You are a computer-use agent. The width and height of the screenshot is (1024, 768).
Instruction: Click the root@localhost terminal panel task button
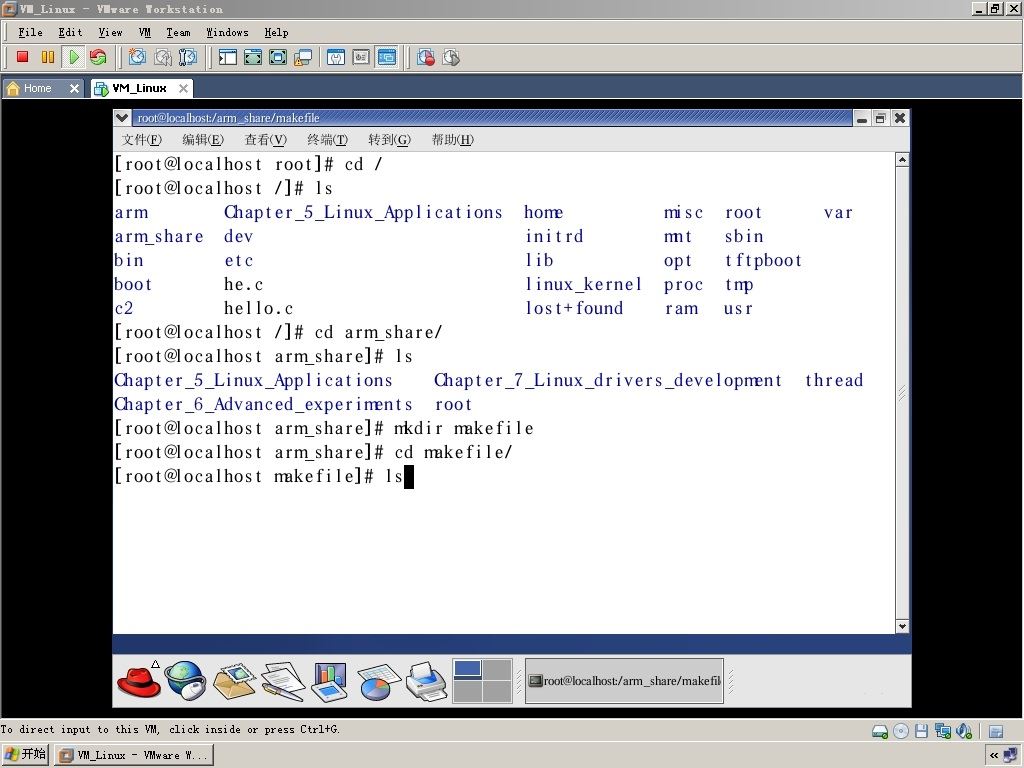pyautogui.click(x=624, y=681)
